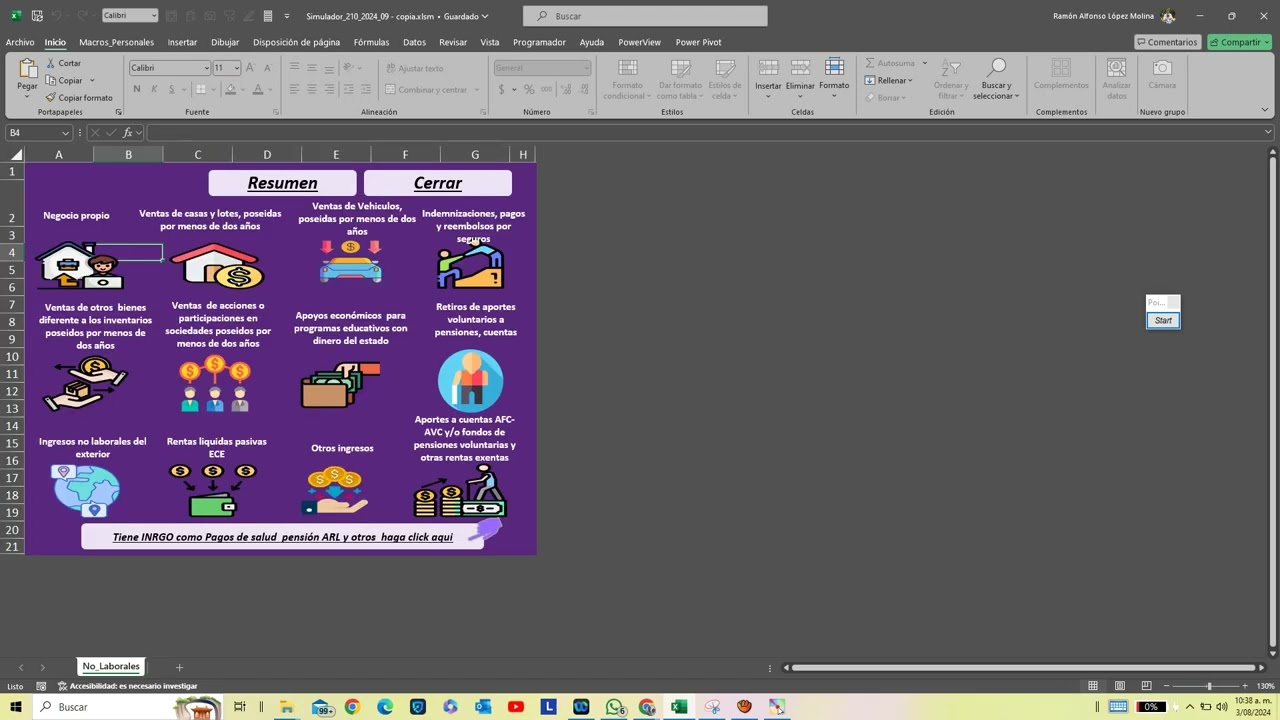Open the Programador tab

tap(539, 42)
